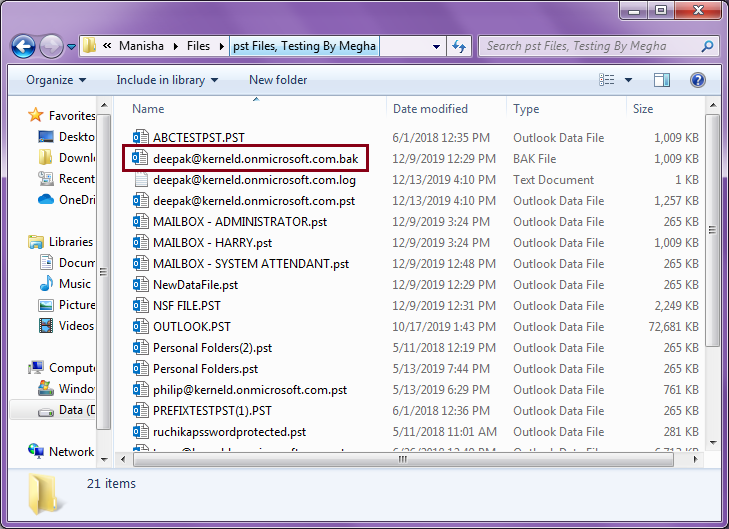Sort by Date modified column header

pos(430,109)
